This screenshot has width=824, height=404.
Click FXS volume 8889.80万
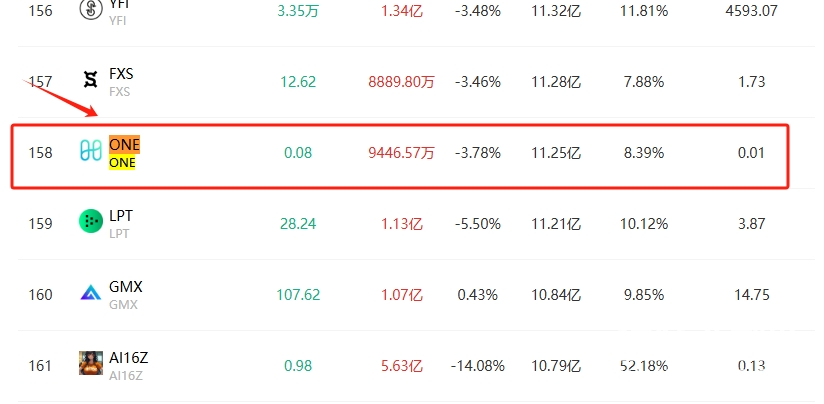tap(401, 82)
